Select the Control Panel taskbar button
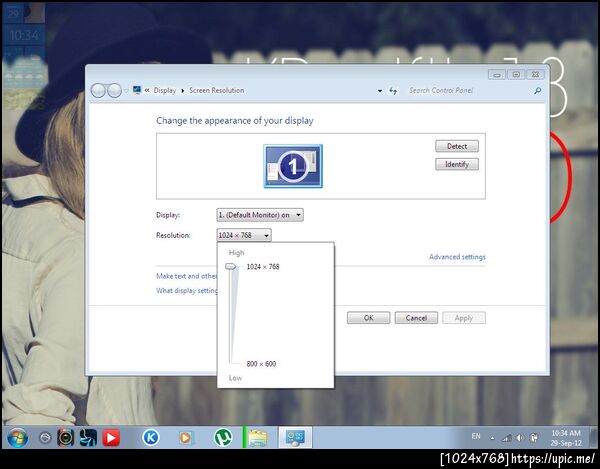This screenshot has width=600, height=469. point(295,437)
